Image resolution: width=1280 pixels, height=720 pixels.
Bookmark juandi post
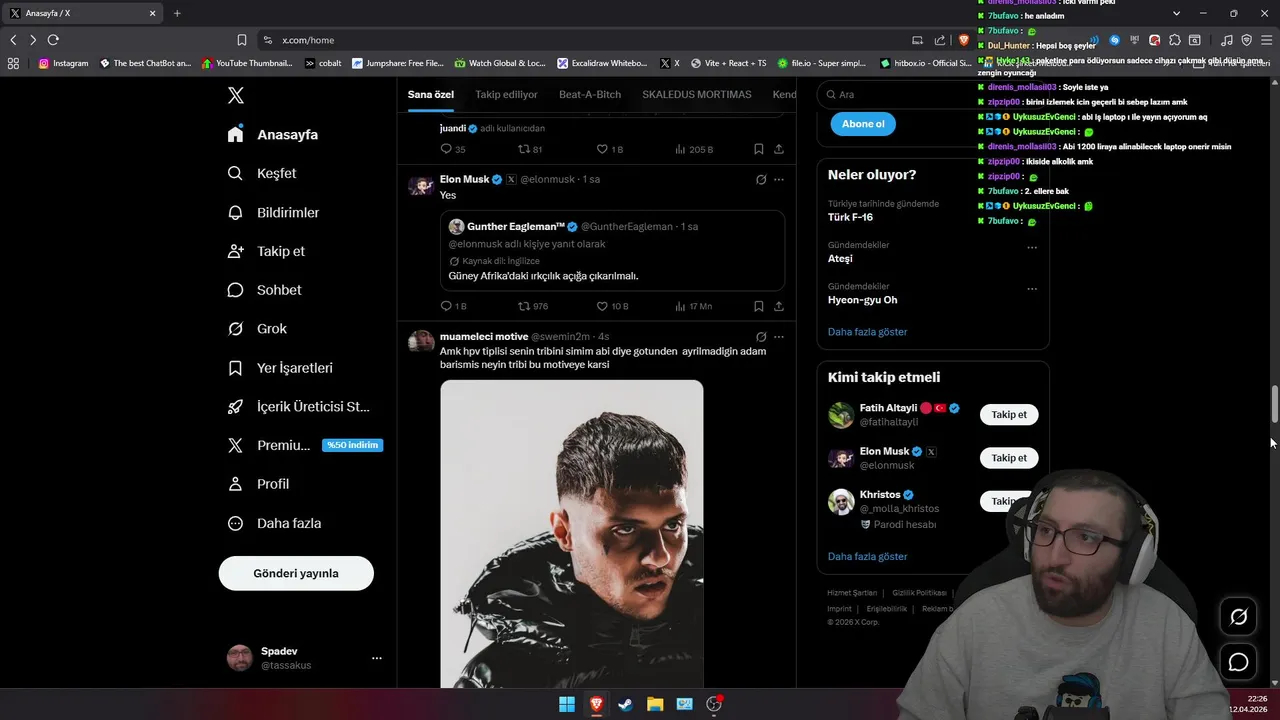coord(759,149)
